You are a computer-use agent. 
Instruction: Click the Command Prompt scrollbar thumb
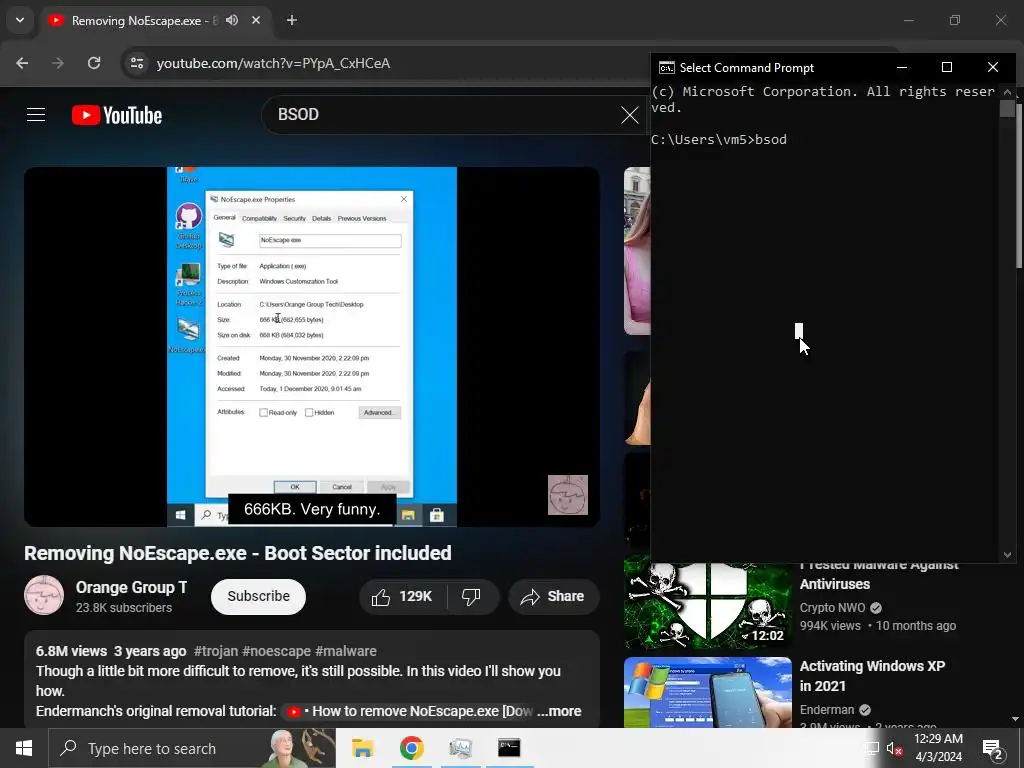pos(1007,108)
